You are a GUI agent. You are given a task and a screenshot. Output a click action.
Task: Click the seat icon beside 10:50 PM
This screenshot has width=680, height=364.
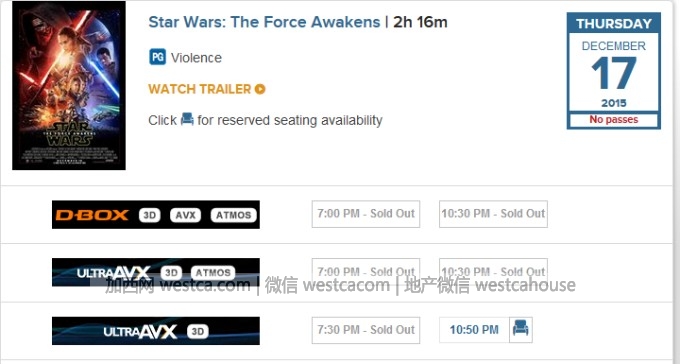(520, 330)
